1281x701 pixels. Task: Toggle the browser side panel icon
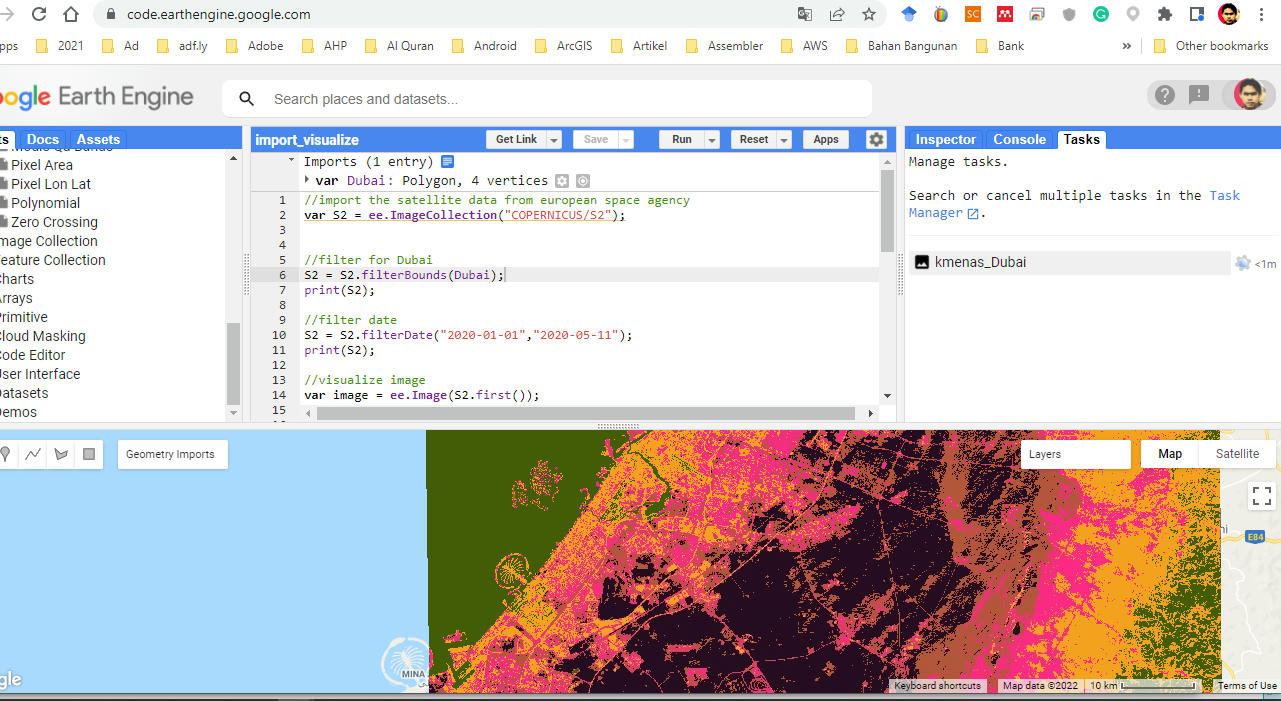click(1197, 14)
